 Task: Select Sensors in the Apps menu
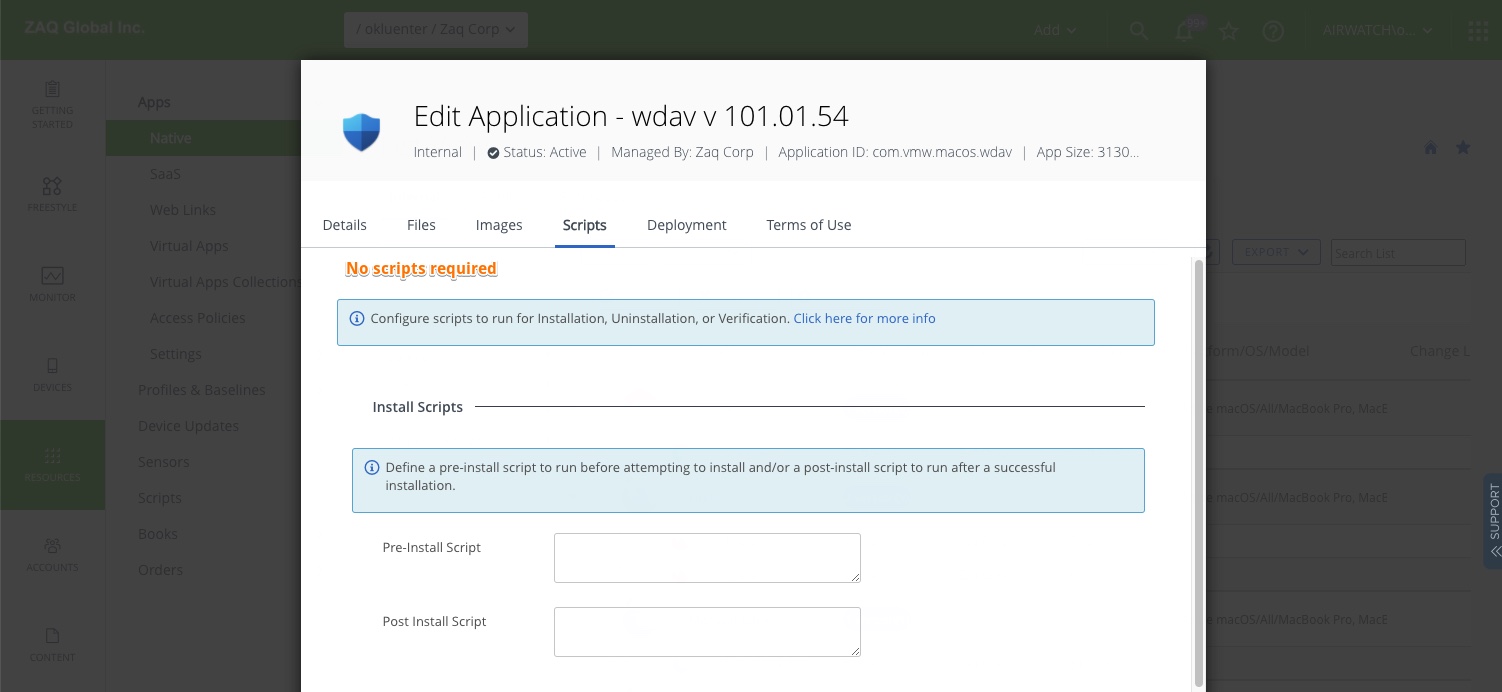(163, 461)
